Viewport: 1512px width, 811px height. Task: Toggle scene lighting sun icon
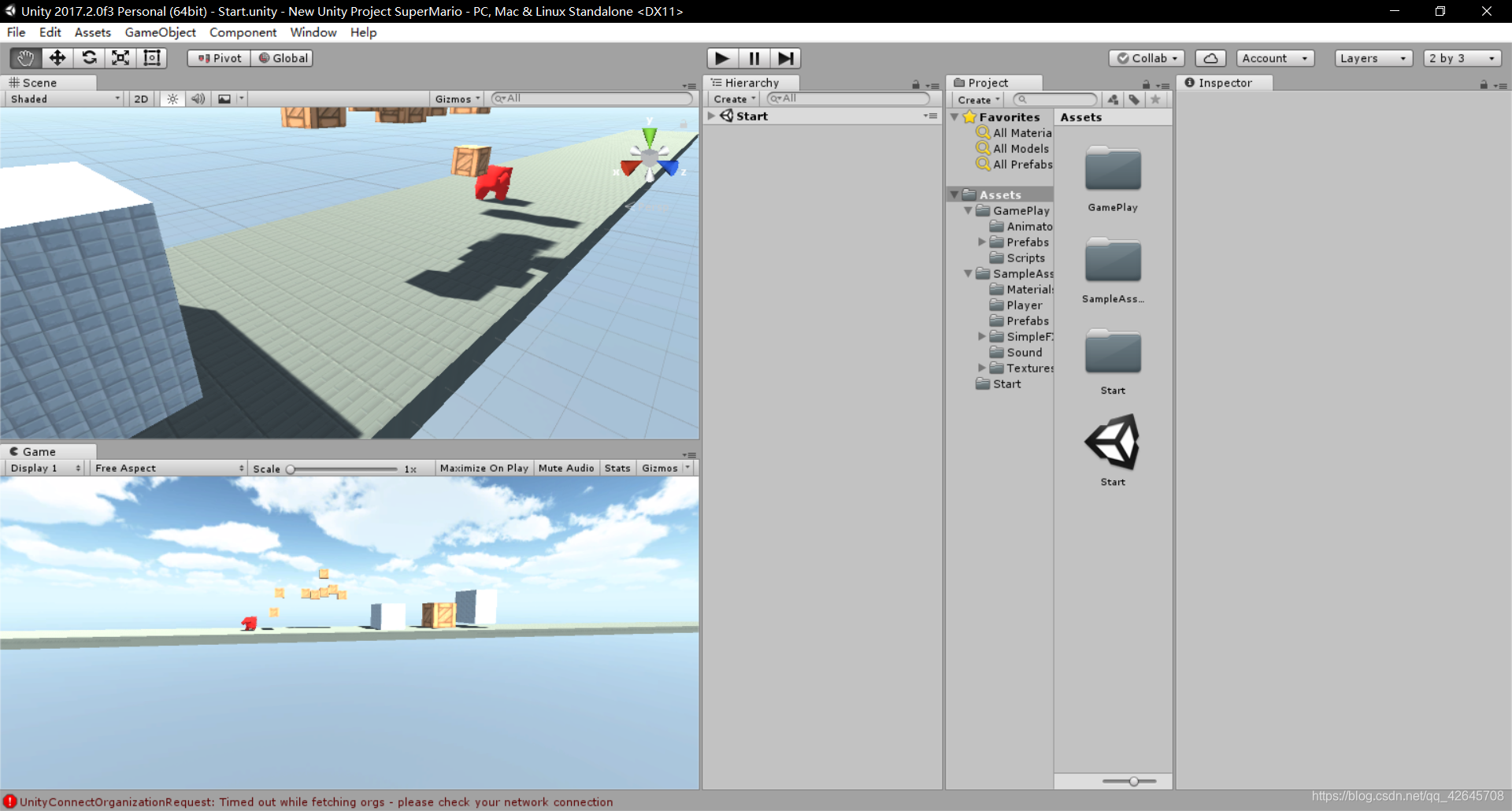172,99
